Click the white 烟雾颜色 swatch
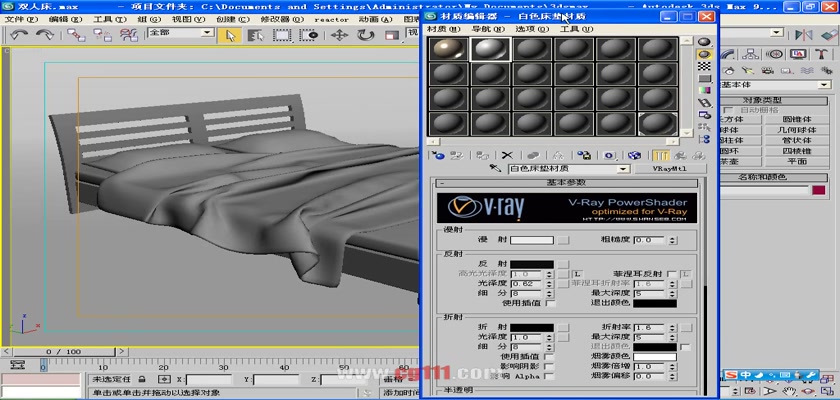Image resolution: width=840 pixels, height=400 pixels. (x=655, y=357)
